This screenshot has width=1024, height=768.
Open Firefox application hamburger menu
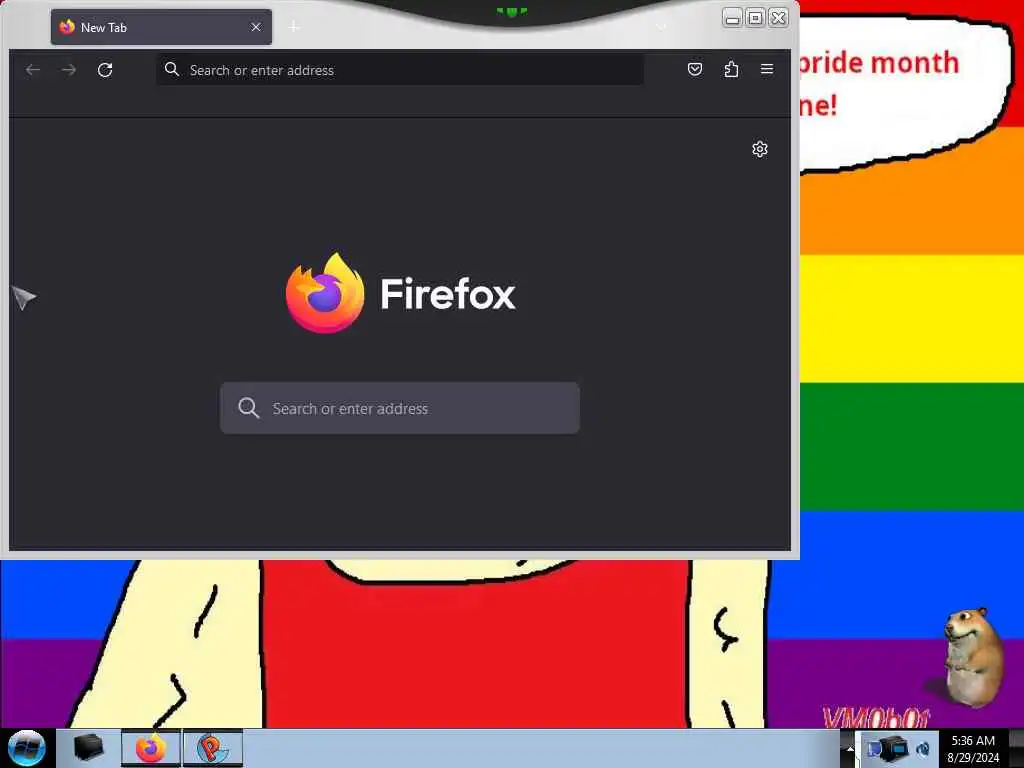point(767,69)
